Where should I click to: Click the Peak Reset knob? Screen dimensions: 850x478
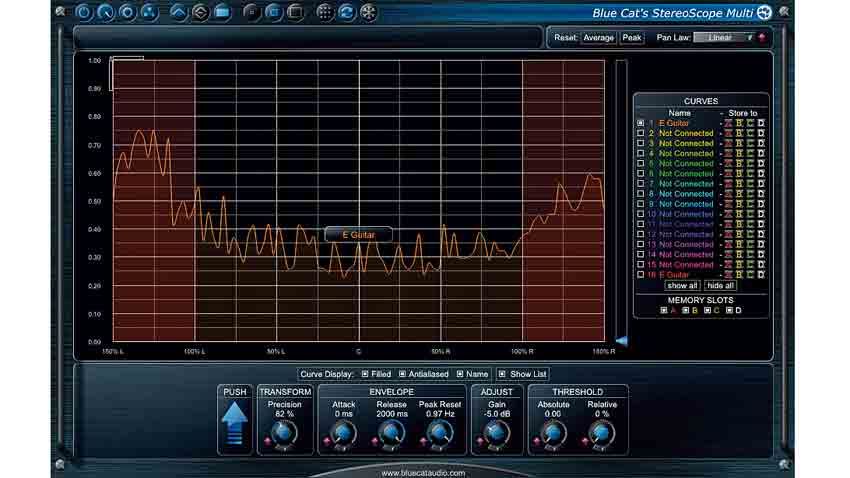point(440,434)
